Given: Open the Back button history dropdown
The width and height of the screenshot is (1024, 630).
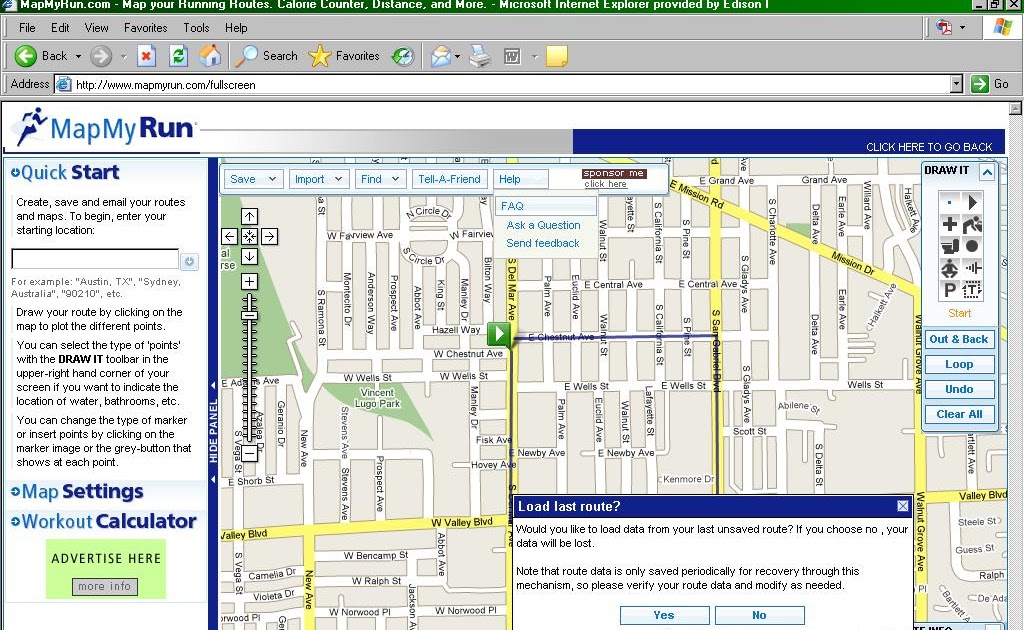Looking at the screenshot, I should (78, 56).
